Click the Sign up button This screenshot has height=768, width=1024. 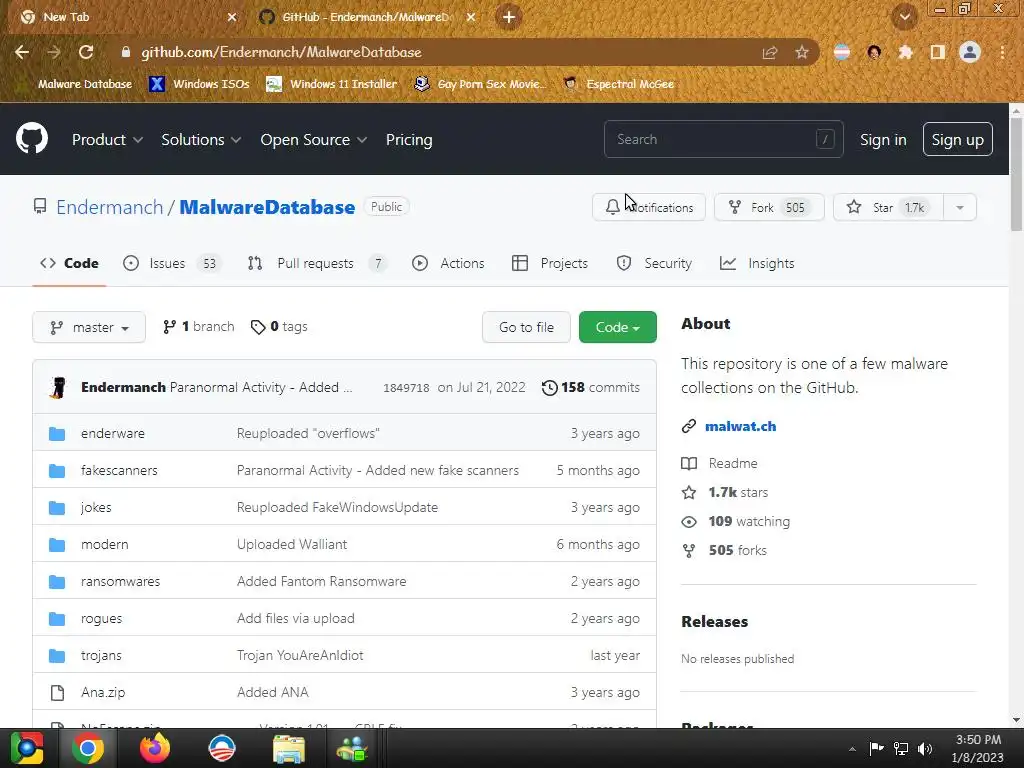click(x=957, y=139)
